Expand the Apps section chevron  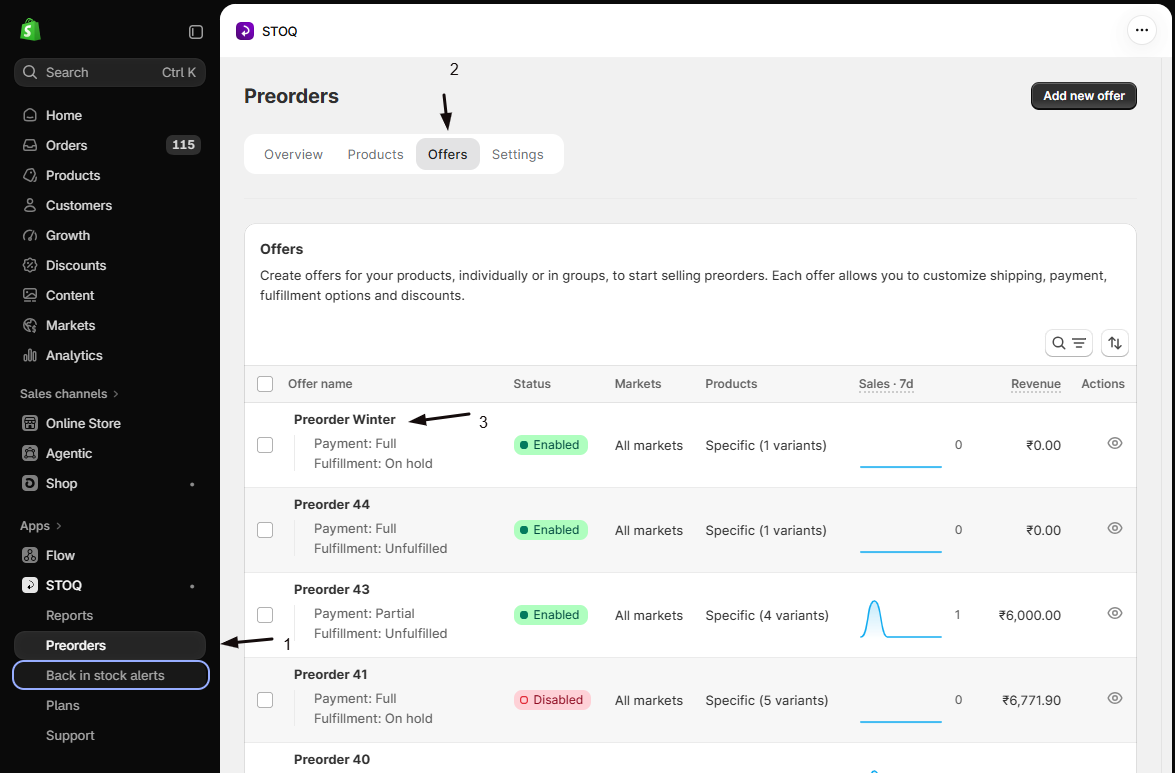59,526
